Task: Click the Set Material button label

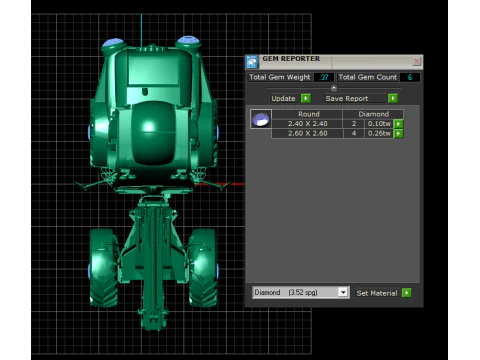Action: pyautogui.click(x=377, y=293)
